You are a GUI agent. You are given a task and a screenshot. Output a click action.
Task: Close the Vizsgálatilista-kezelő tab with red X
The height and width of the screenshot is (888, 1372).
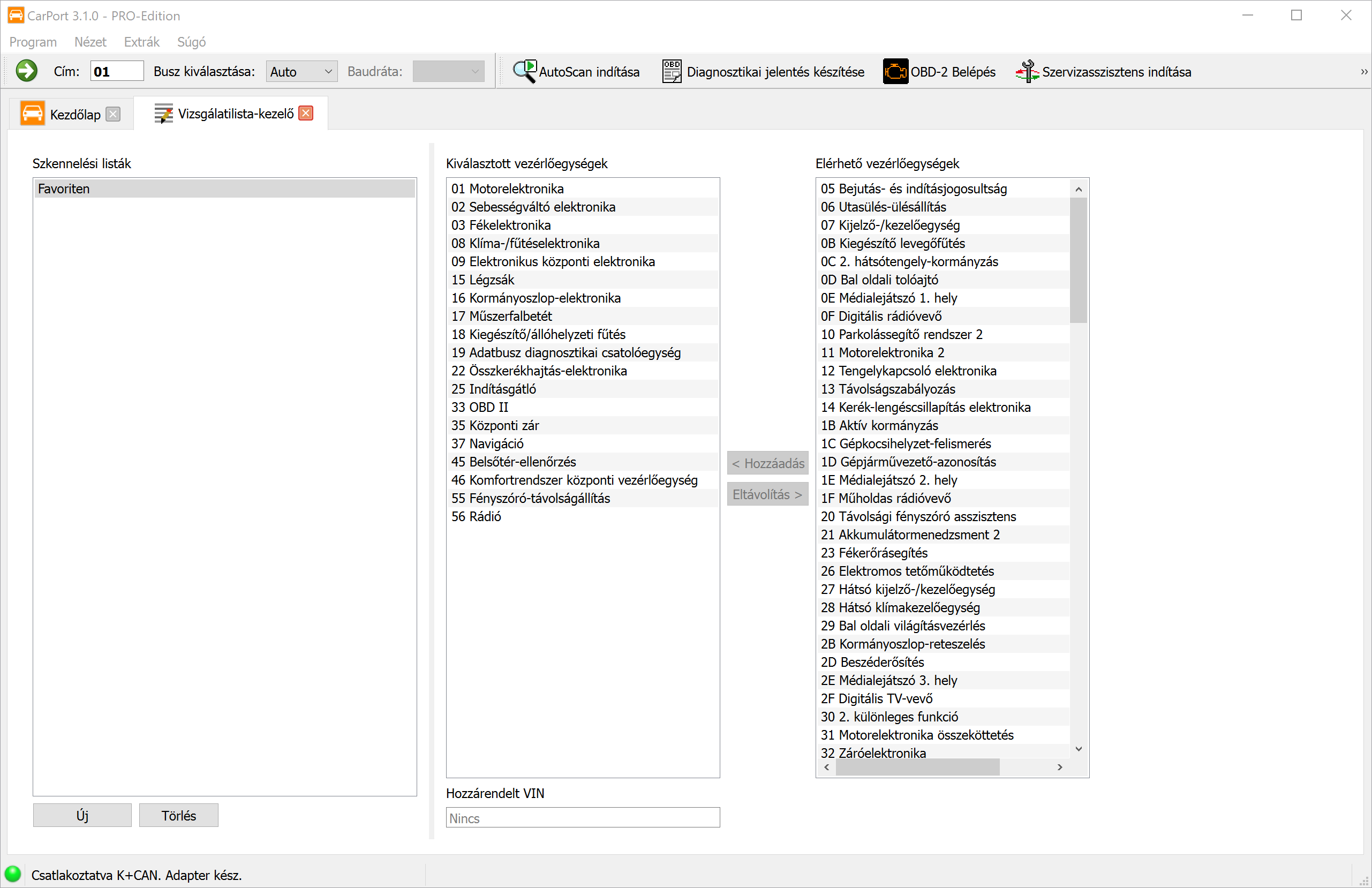(306, 114)
